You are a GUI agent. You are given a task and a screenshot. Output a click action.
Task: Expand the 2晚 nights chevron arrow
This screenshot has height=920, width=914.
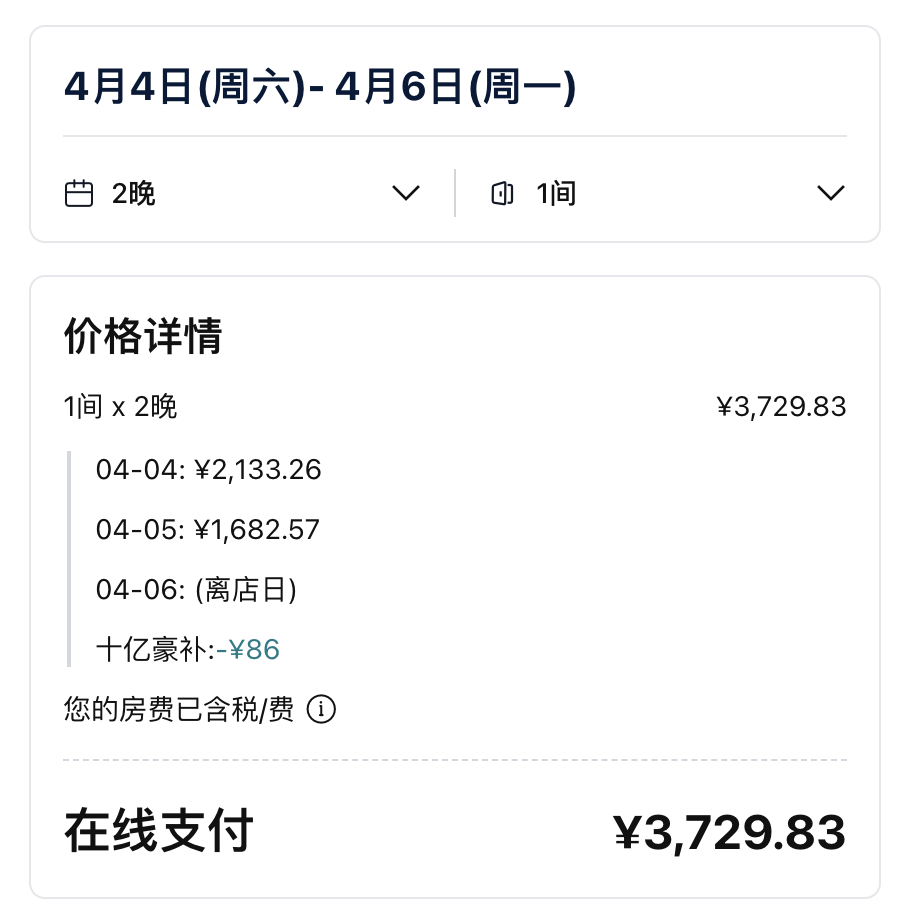pos(406,193)
